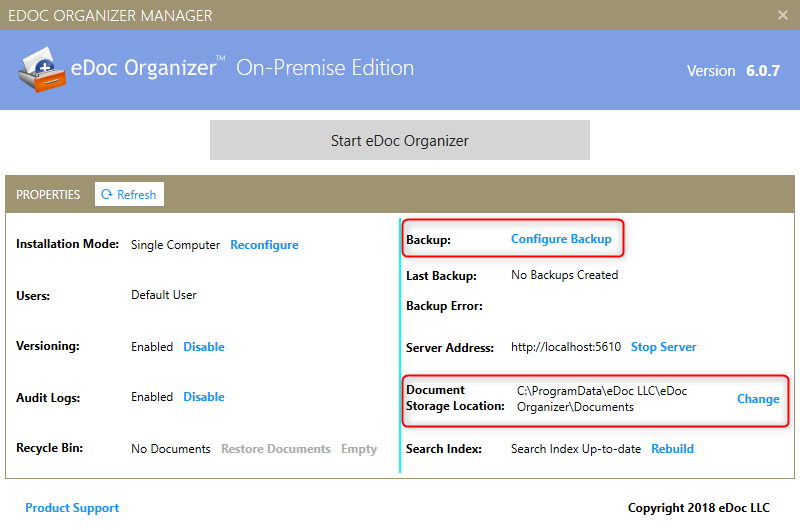Disable Versioning

point(204,347)
